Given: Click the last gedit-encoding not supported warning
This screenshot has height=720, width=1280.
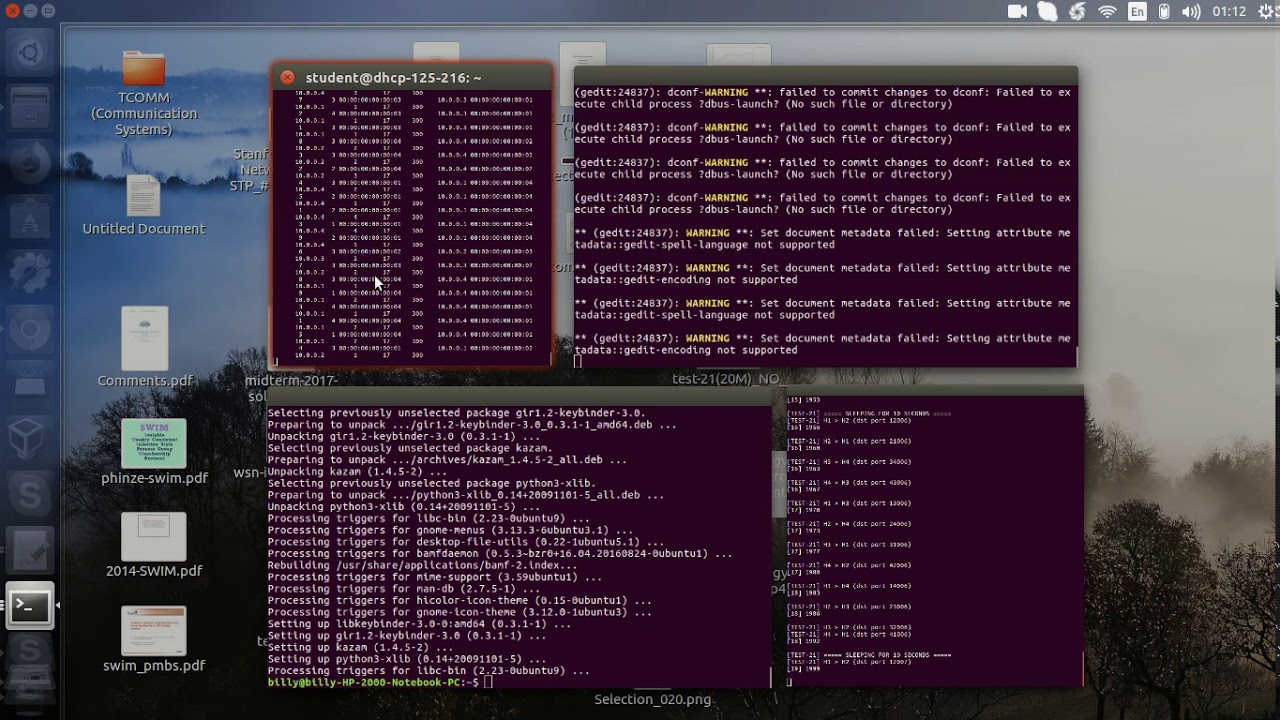Looking at the screenshot, I should tap(822, 344).
